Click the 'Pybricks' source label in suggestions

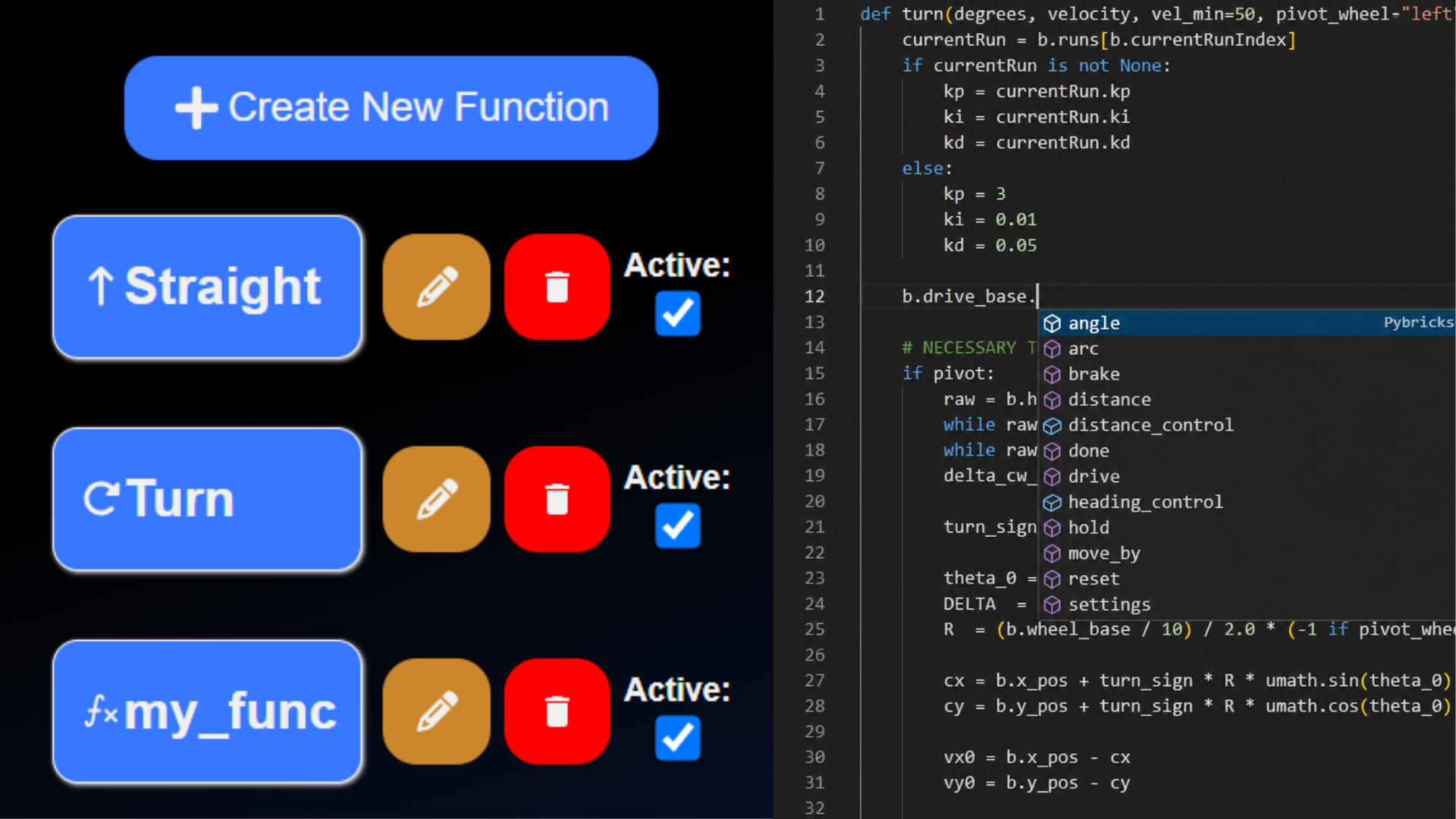(x=1418, y=322)
